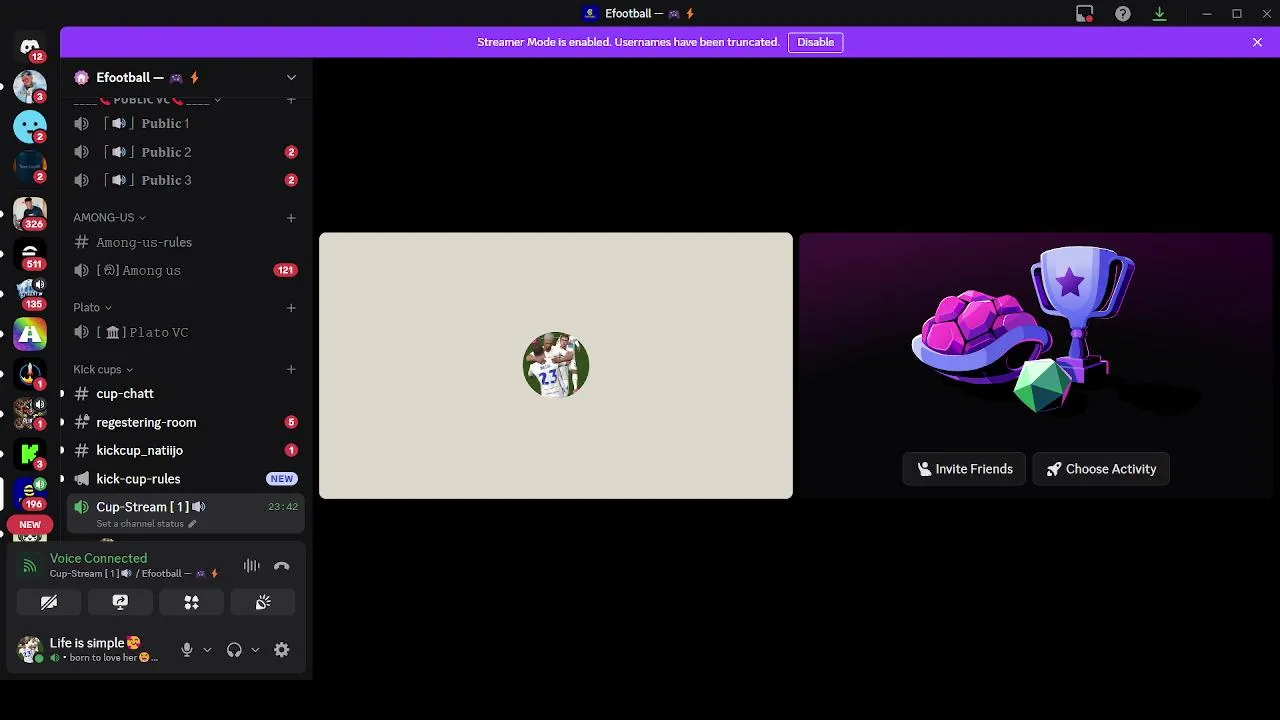Open headphone output options chevron

pos(255,650)
